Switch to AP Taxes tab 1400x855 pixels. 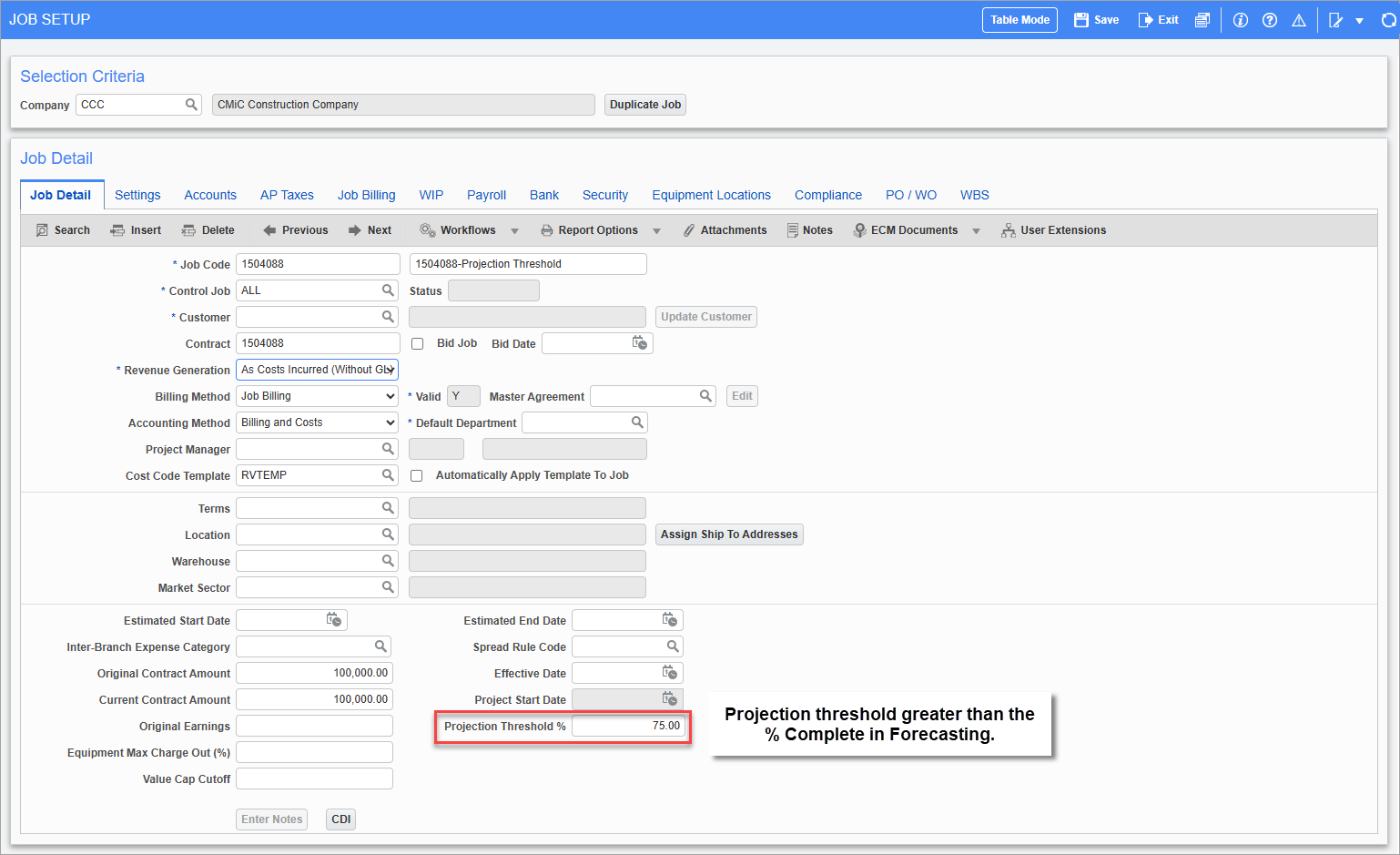pos(287,195)
